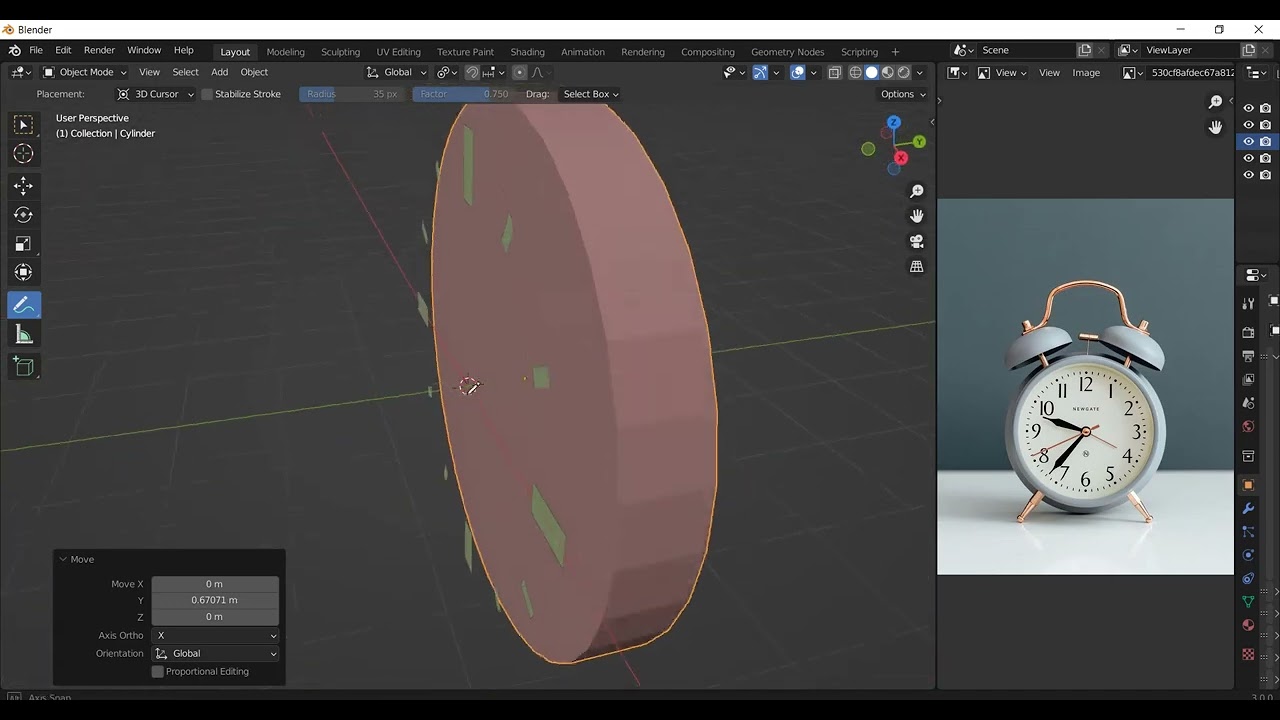This screenshot has width=1280, height=720.
Task: Activate the 3D Cursor tool in the toolbar
Action: pyautogui.click(x=23, y=153)
